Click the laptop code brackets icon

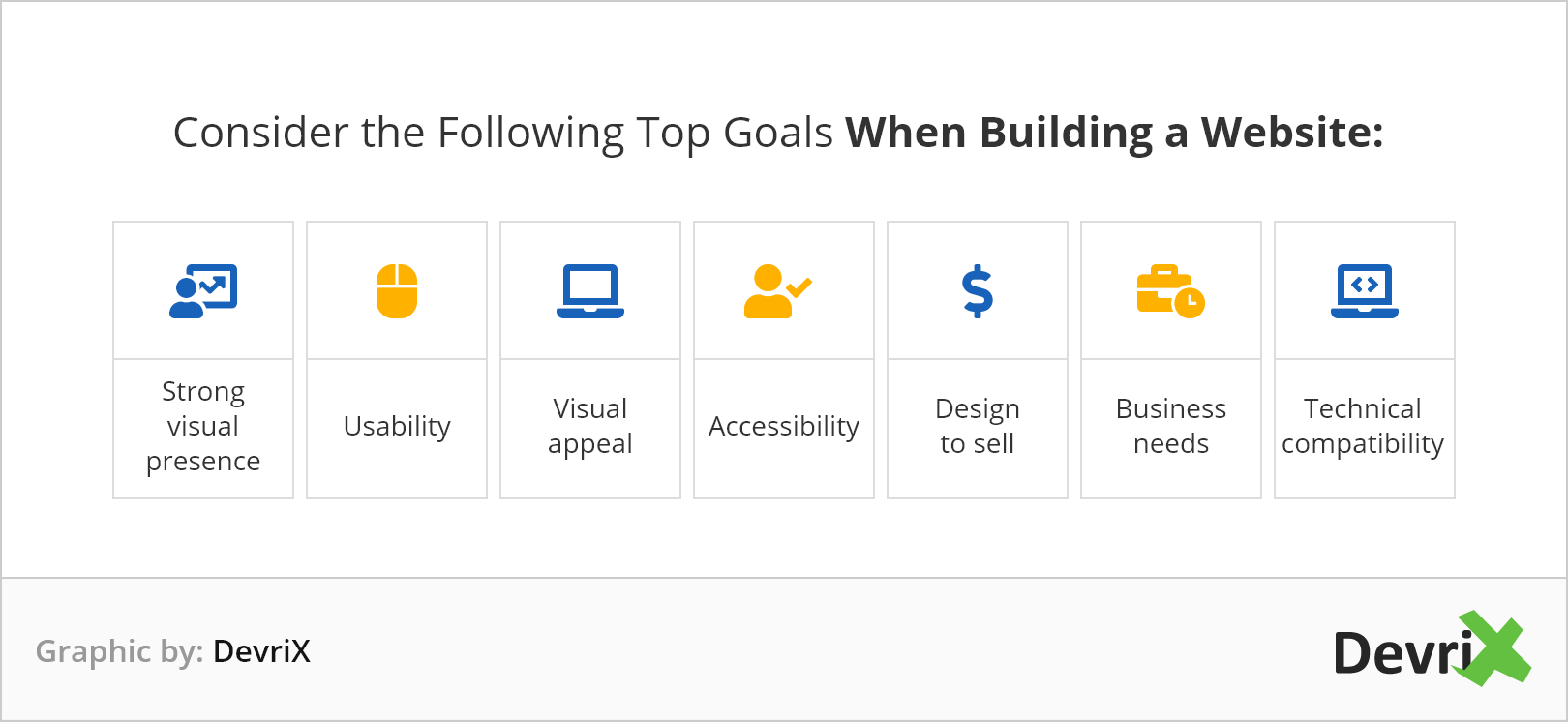point(1365,291)
